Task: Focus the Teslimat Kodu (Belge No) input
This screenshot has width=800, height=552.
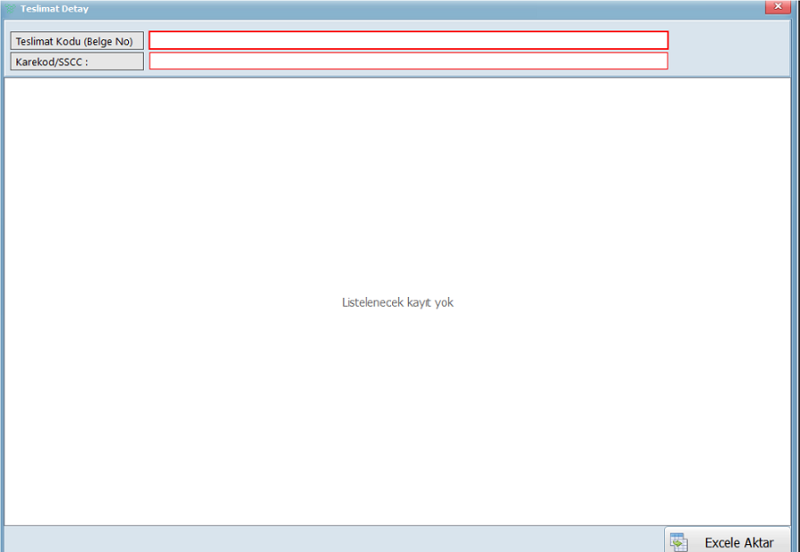Action: click(408, 41)
